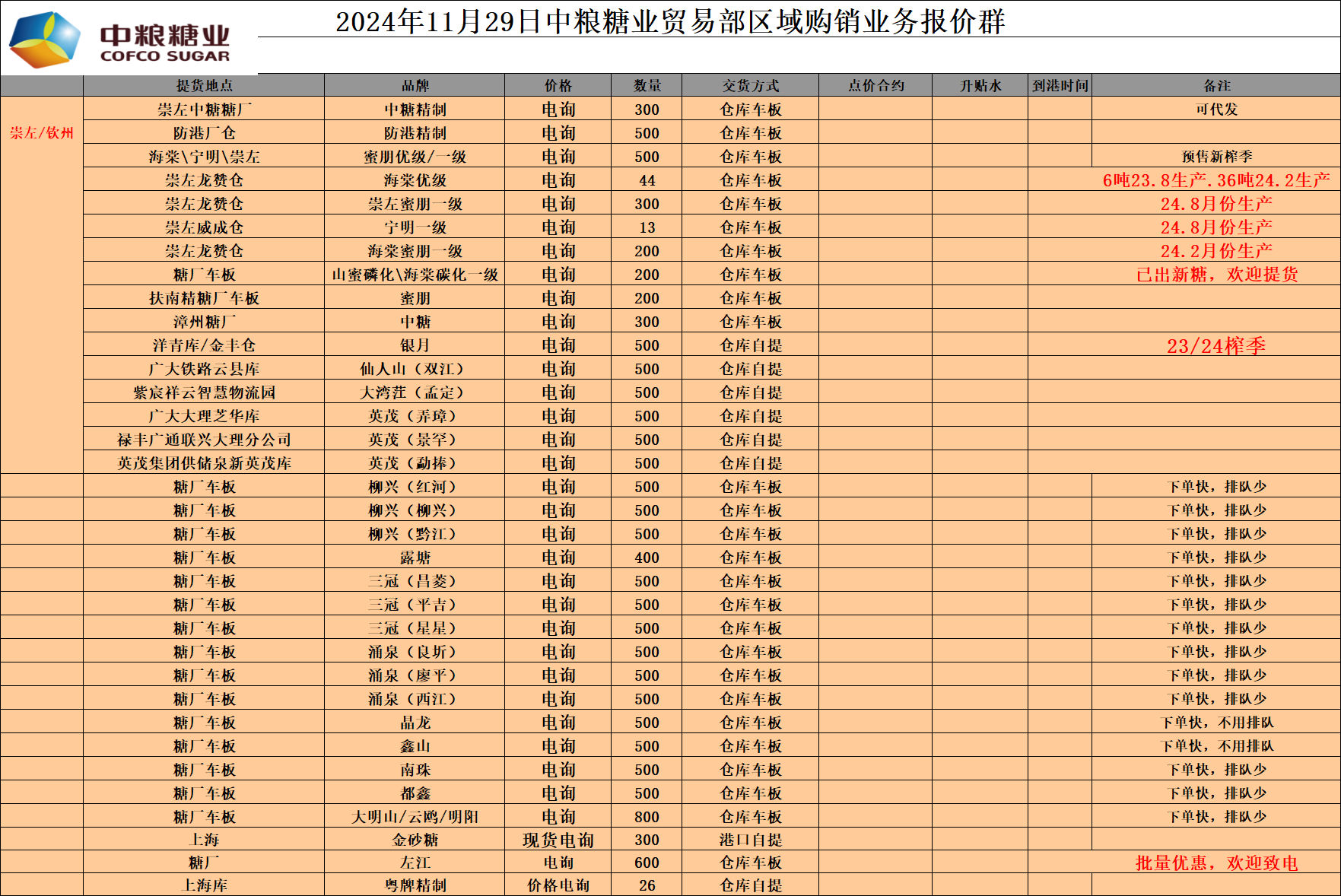Viewport: 1341px width, 896px height.
Task: Click the 交货方式 column header
Action: [750, 86]
